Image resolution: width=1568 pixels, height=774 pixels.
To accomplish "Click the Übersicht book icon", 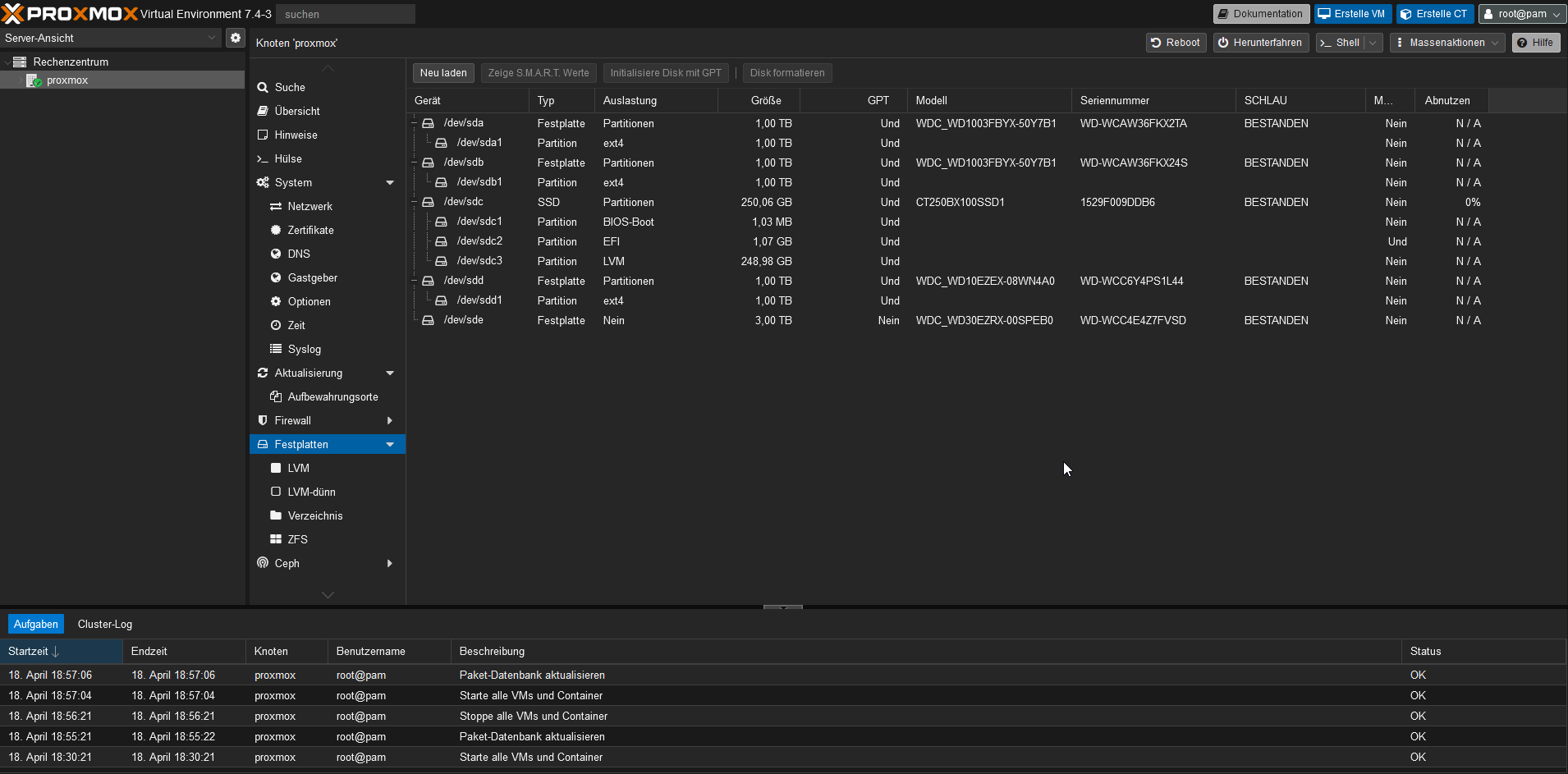I will (263, 111).
